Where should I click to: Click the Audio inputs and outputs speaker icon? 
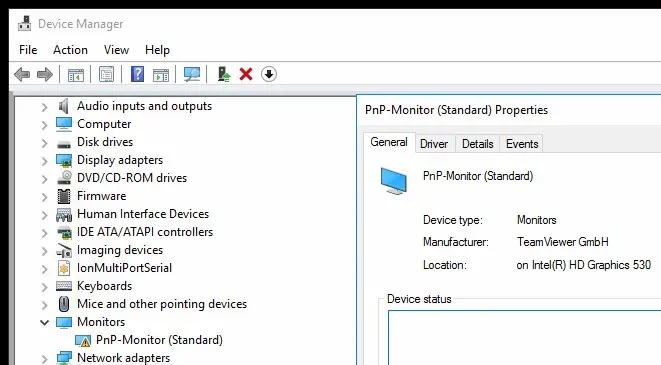point(64,106)
